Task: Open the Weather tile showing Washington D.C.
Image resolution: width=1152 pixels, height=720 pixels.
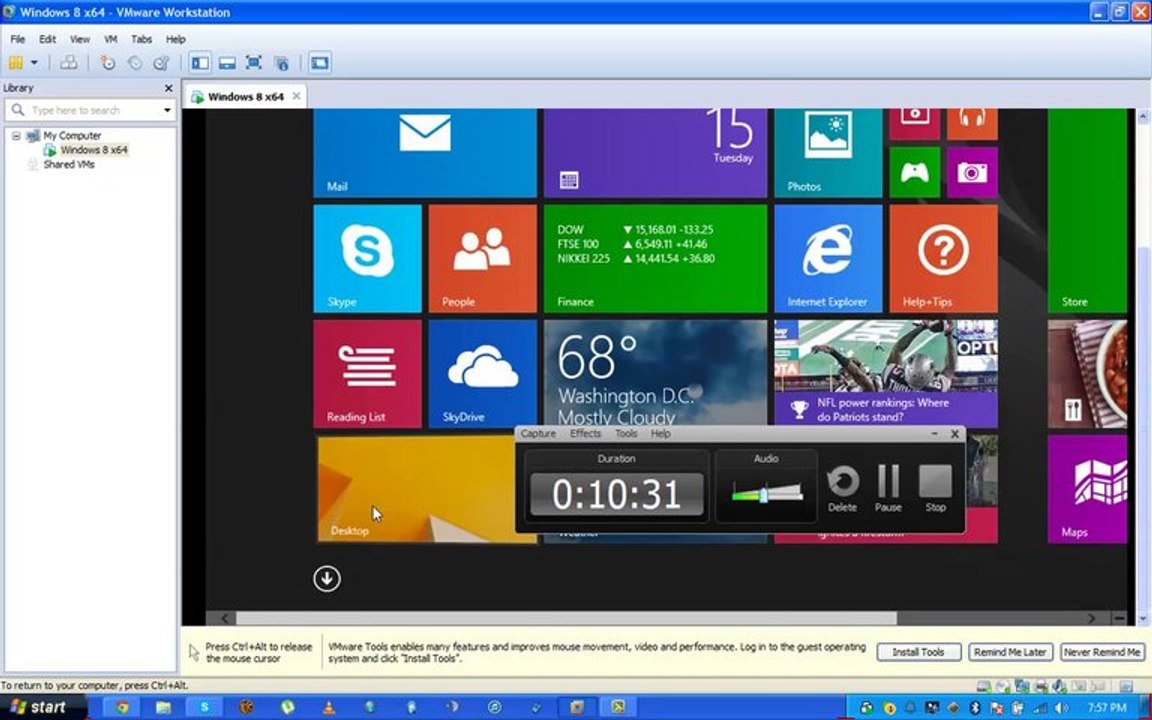Action: click(655, 373)
